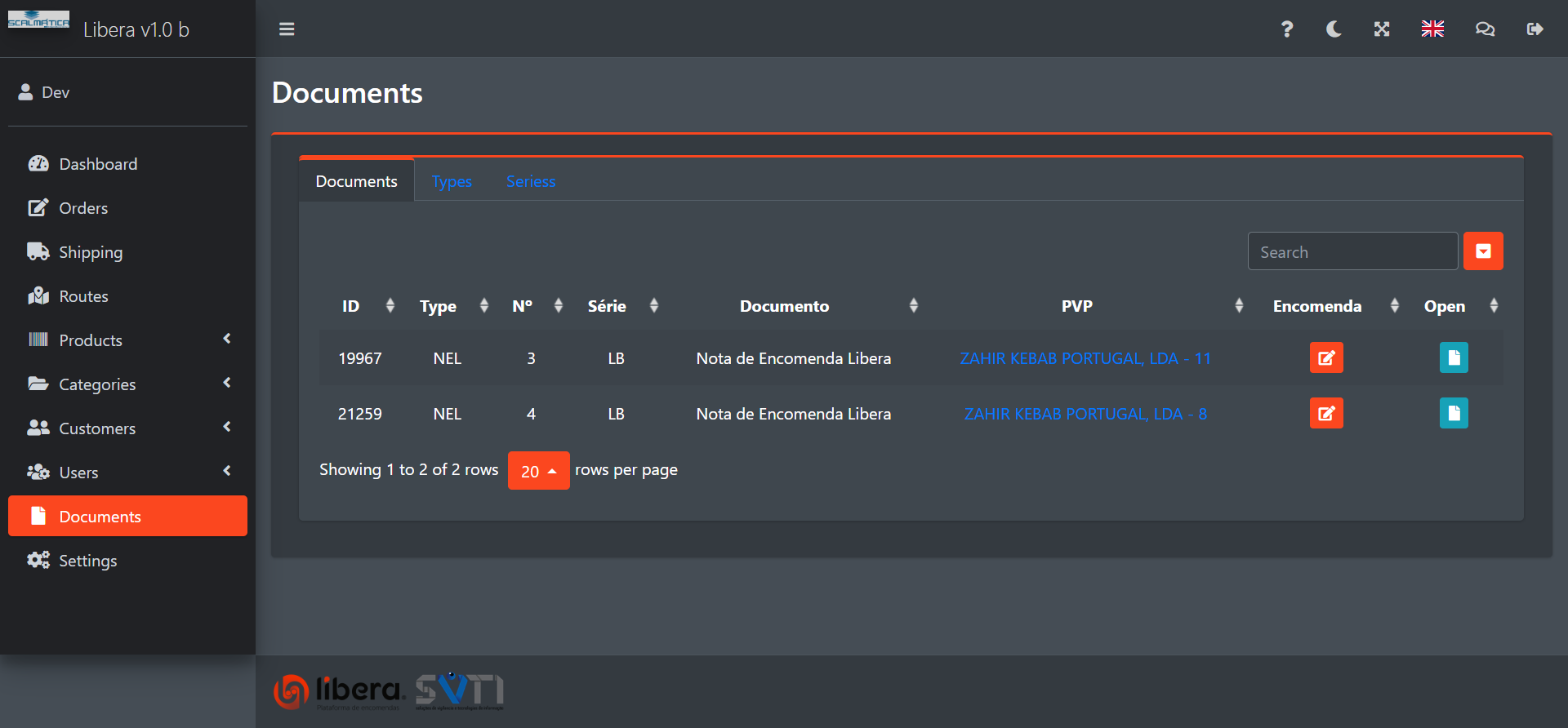The height and width of the screenshot is (728, 1568).
Task: Click the logout icon in header
Action: click(x=1535, y=29)
